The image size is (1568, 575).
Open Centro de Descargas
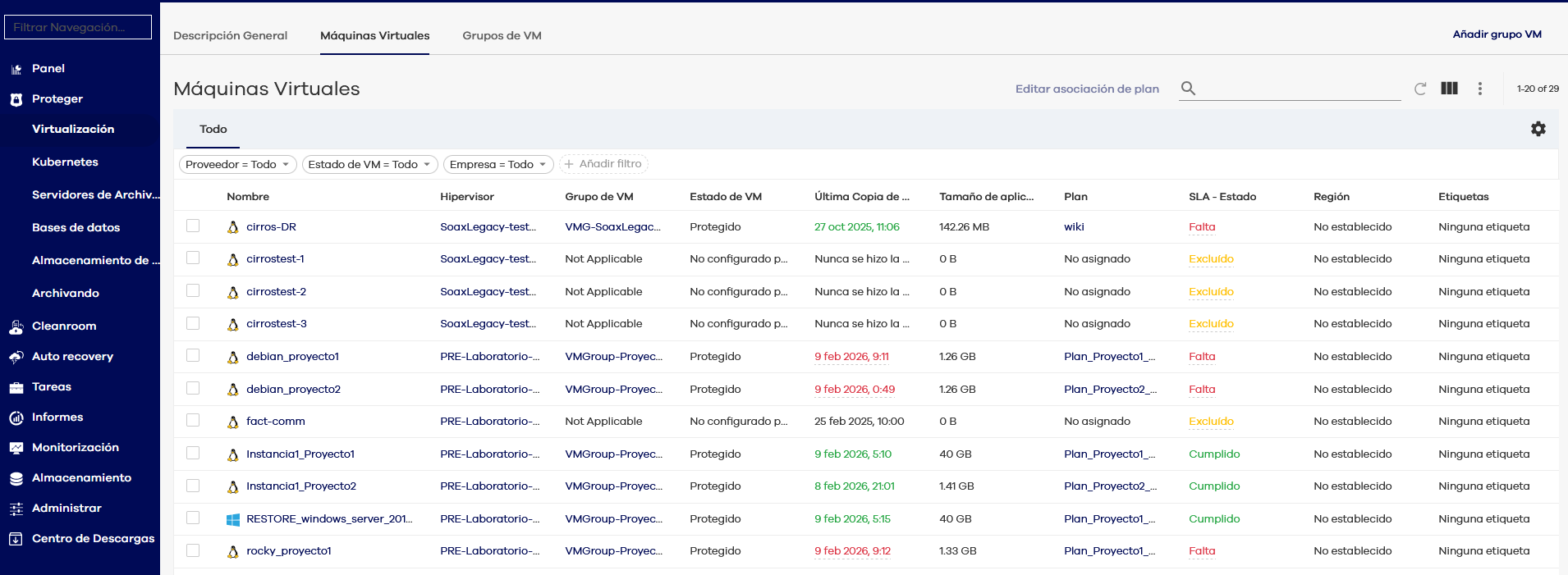(93, 538)
